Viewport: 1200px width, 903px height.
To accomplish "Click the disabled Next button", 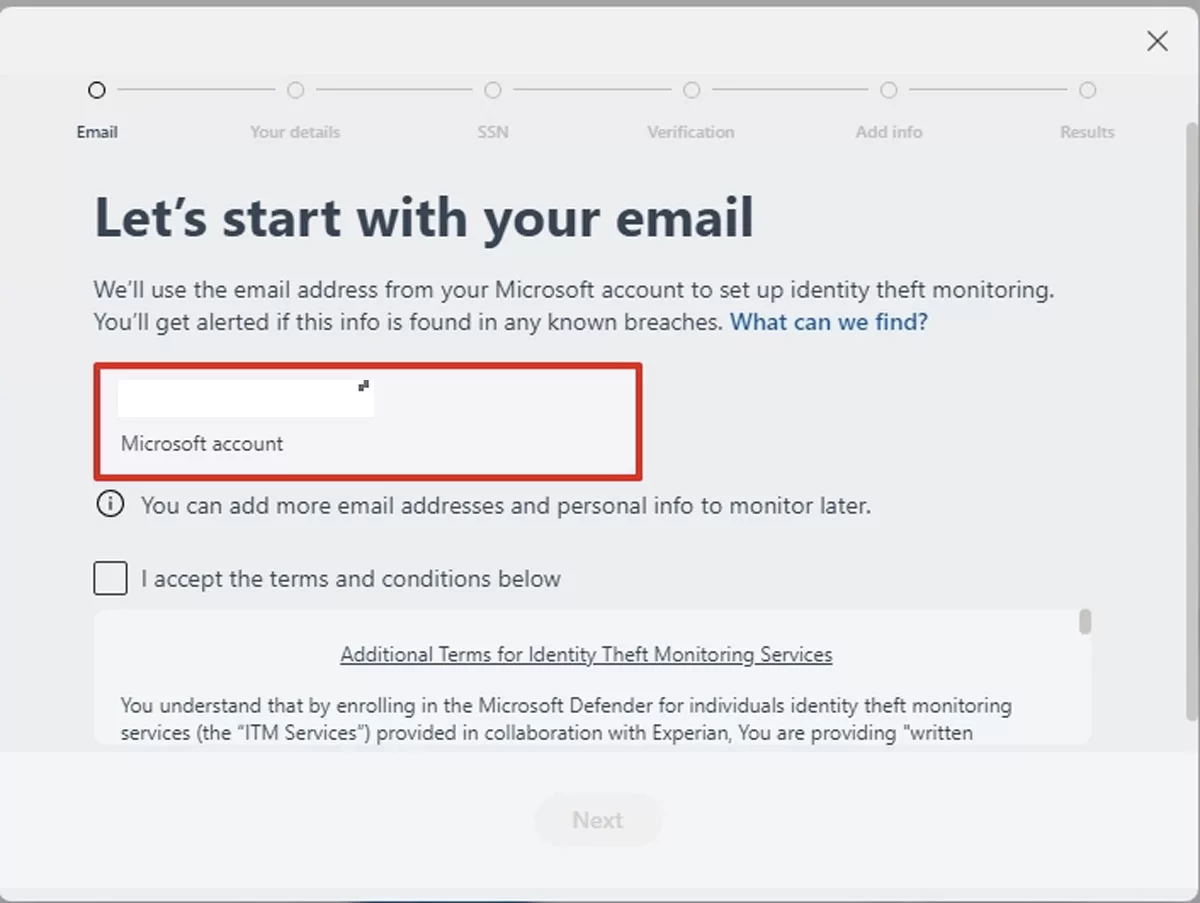I will [x=598, y=820].
